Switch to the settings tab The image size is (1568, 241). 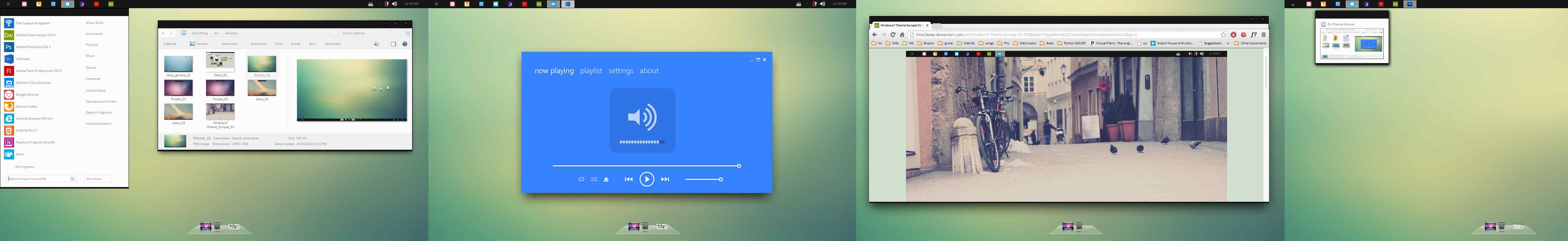[x=621, y=71]
